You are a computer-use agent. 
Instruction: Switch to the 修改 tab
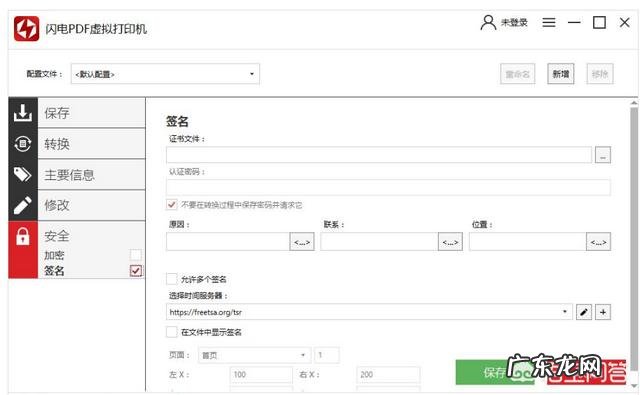(91, 205)
